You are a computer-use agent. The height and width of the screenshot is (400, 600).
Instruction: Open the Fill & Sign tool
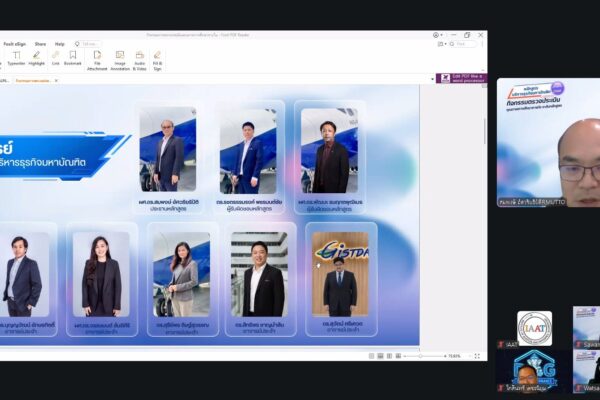157,61
